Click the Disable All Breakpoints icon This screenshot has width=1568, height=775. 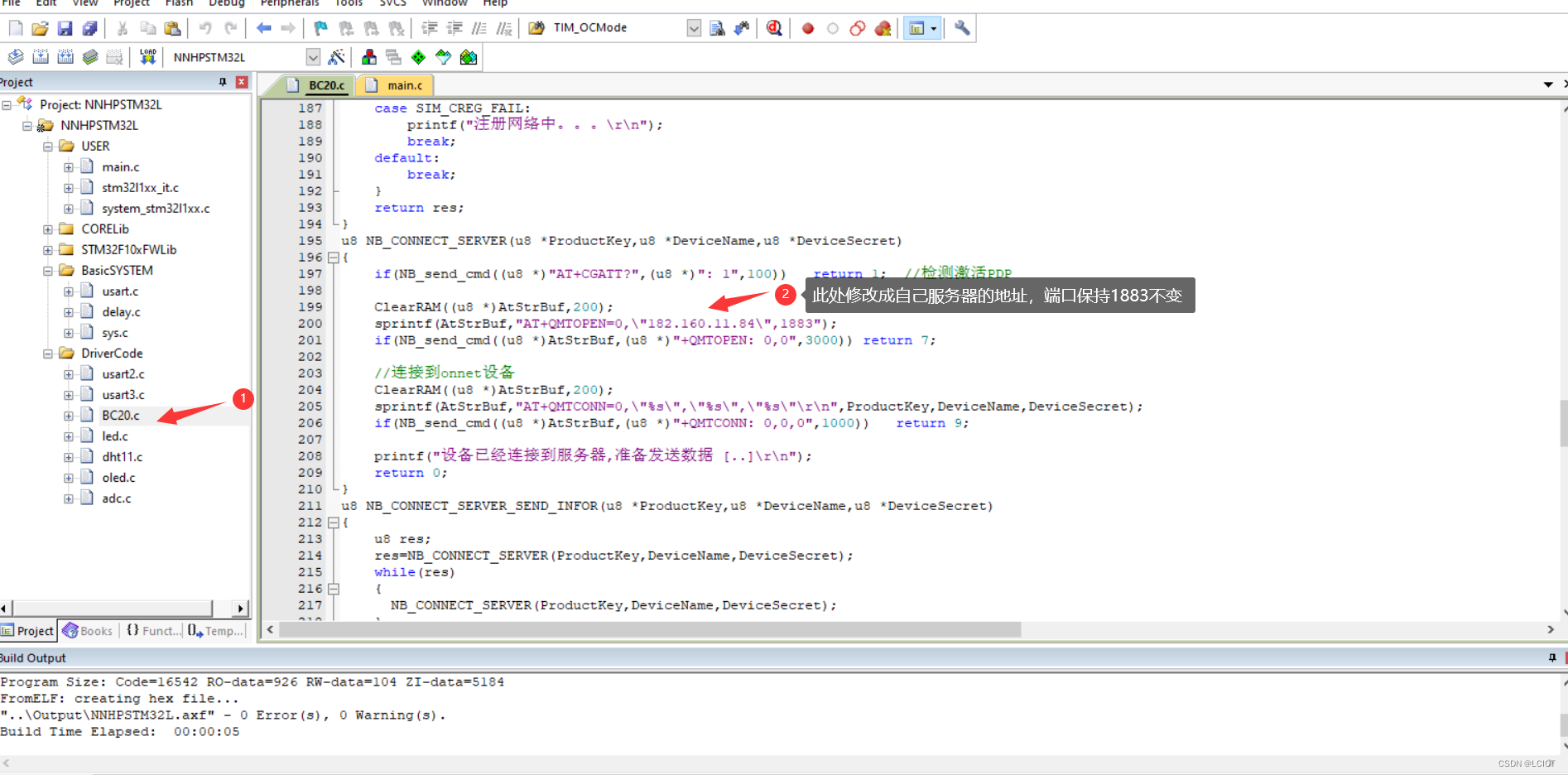tap(858, 28)
